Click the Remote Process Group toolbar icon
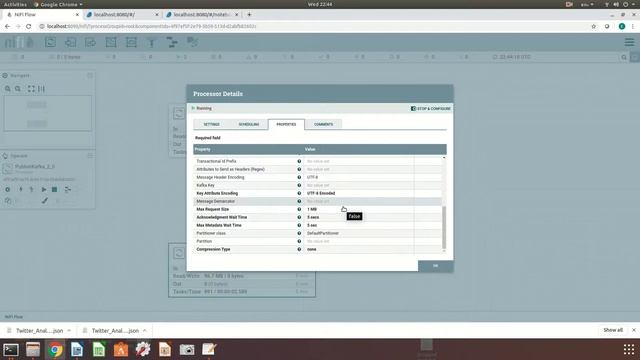Image resolution: width=640 pixels, height=360 pixels. tap(131, 42)
